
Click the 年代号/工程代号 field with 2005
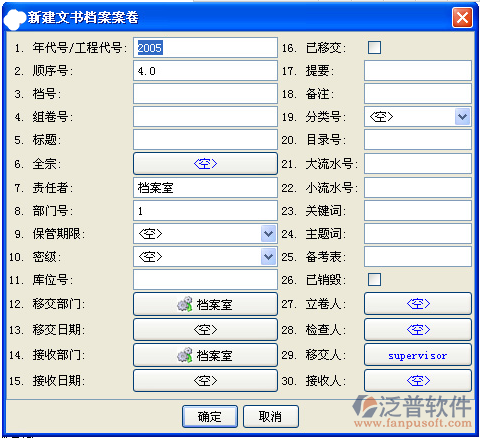click(205, 48)
